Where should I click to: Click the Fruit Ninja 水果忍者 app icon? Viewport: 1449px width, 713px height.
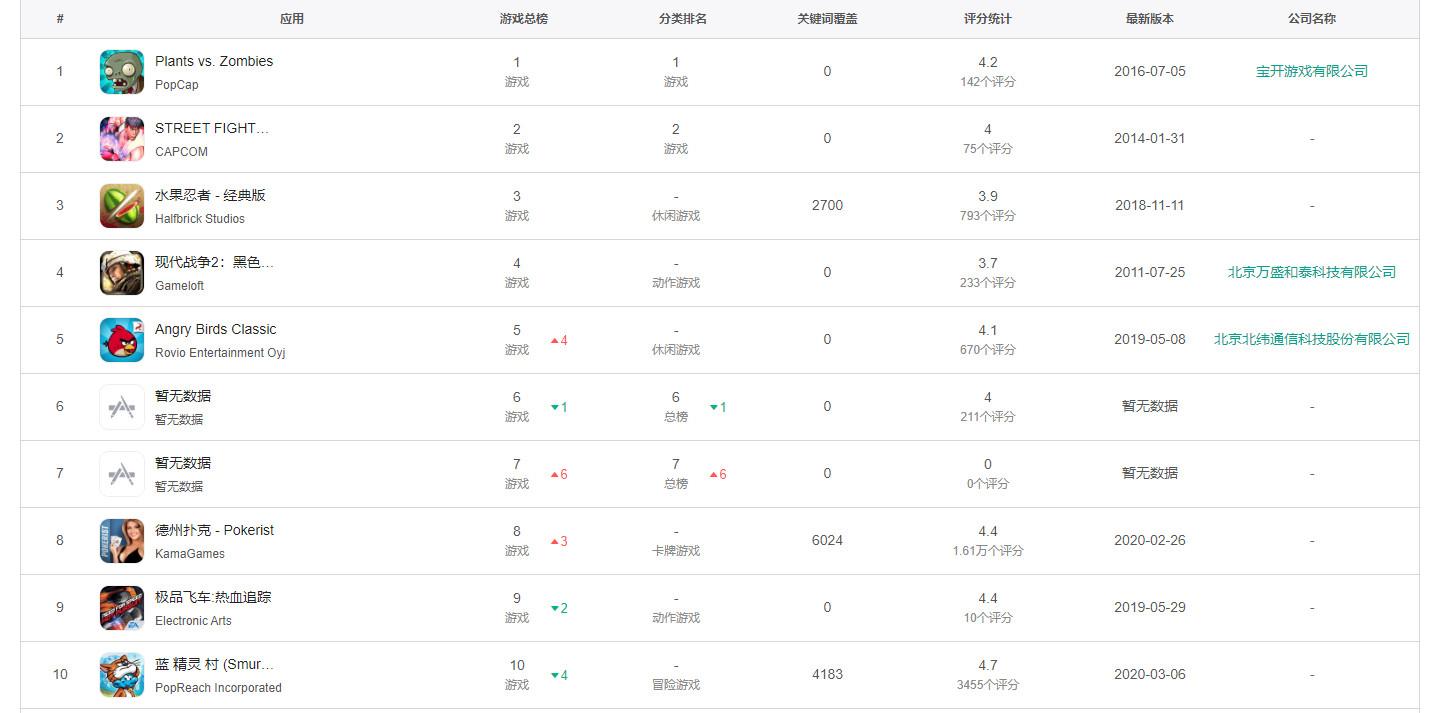(x=122, y=206)
